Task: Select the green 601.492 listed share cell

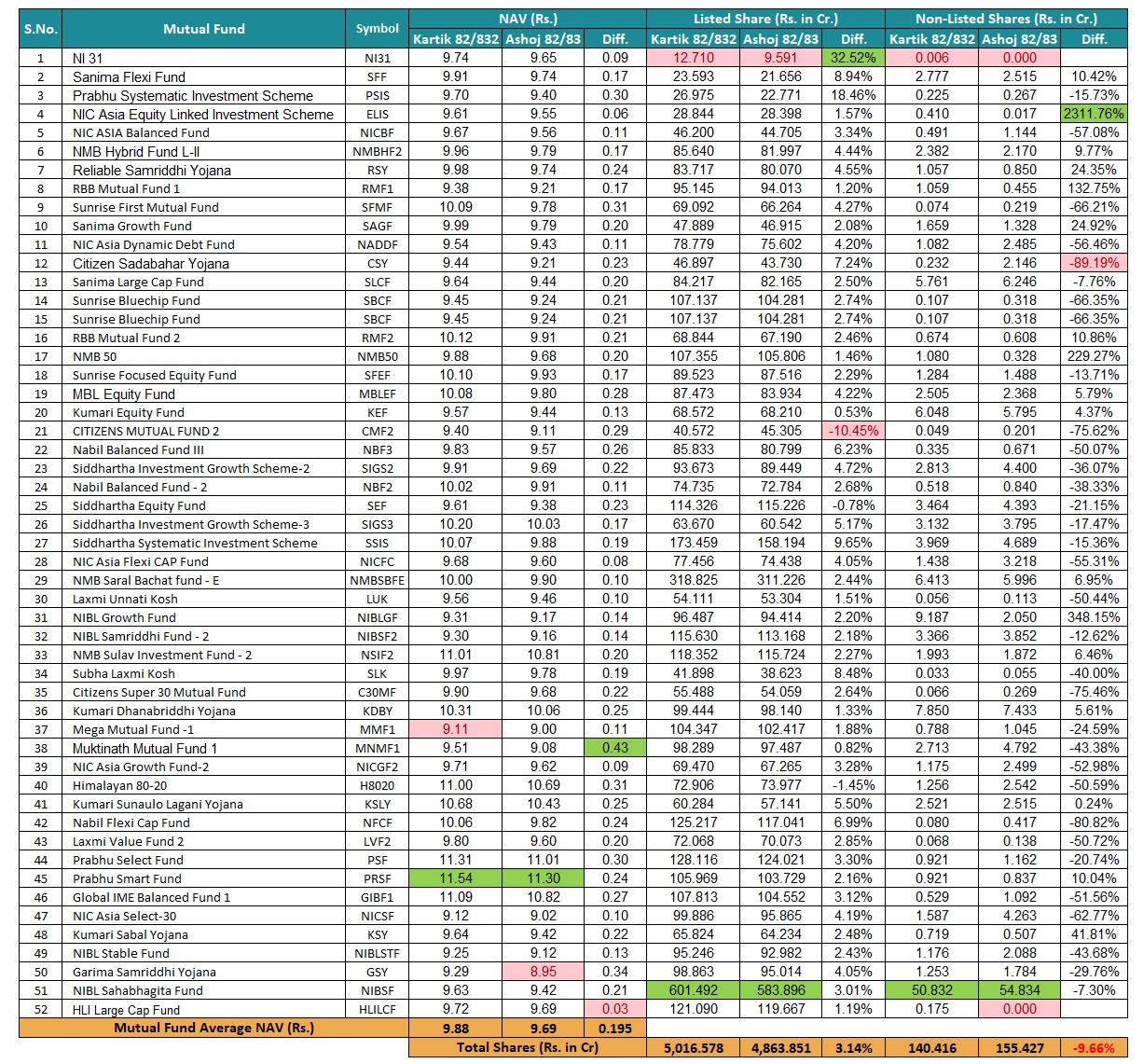Action: click(693, 990)
